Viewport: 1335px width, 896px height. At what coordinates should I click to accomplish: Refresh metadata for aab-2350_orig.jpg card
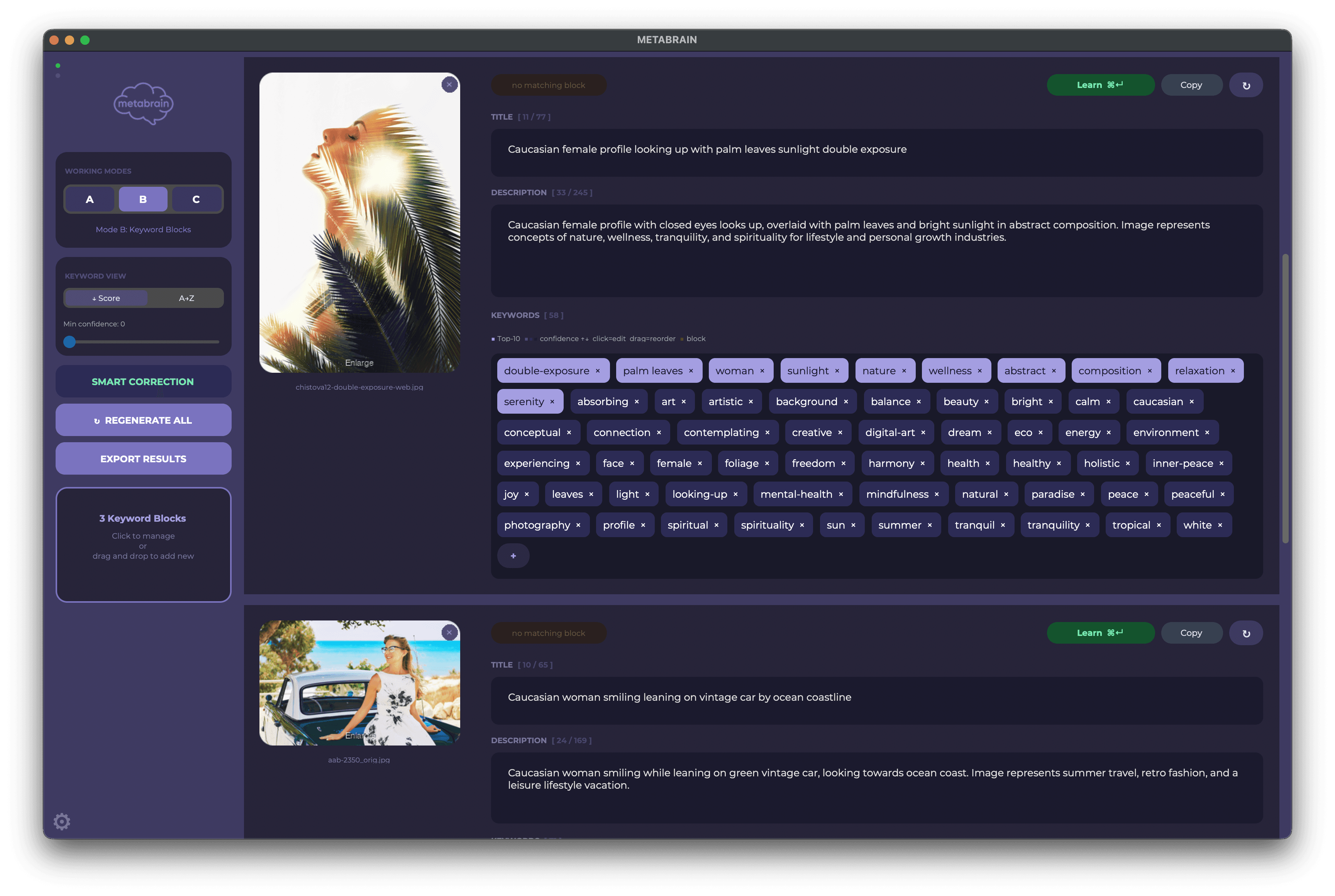(1246, 632)
